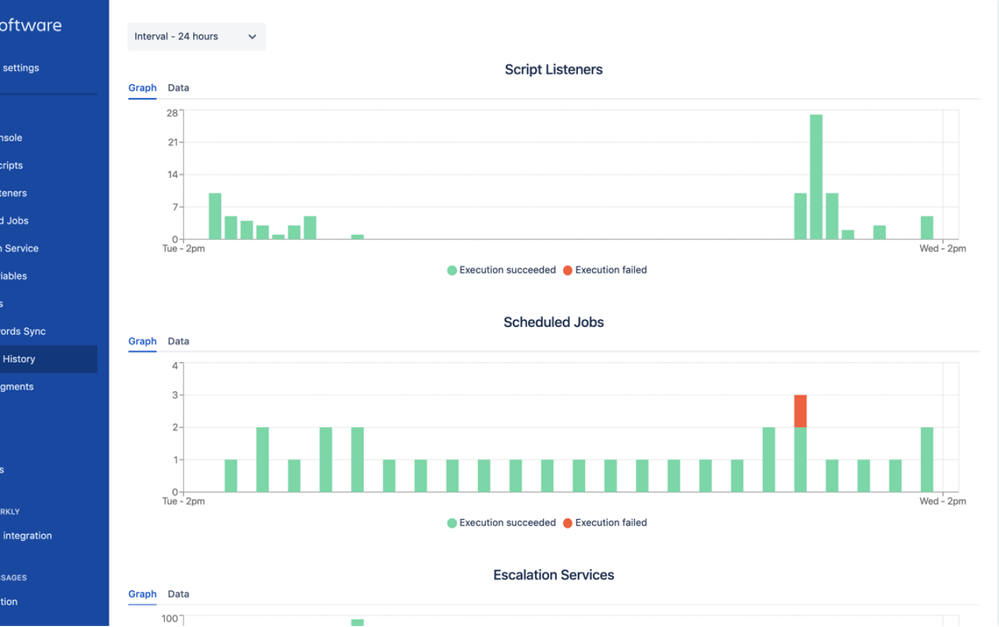The width and height of the screenshot is (999, 627).
Task: Switch to the Data tab under Escalation Services
Action: pyautogui.click(x=178, y=594)
